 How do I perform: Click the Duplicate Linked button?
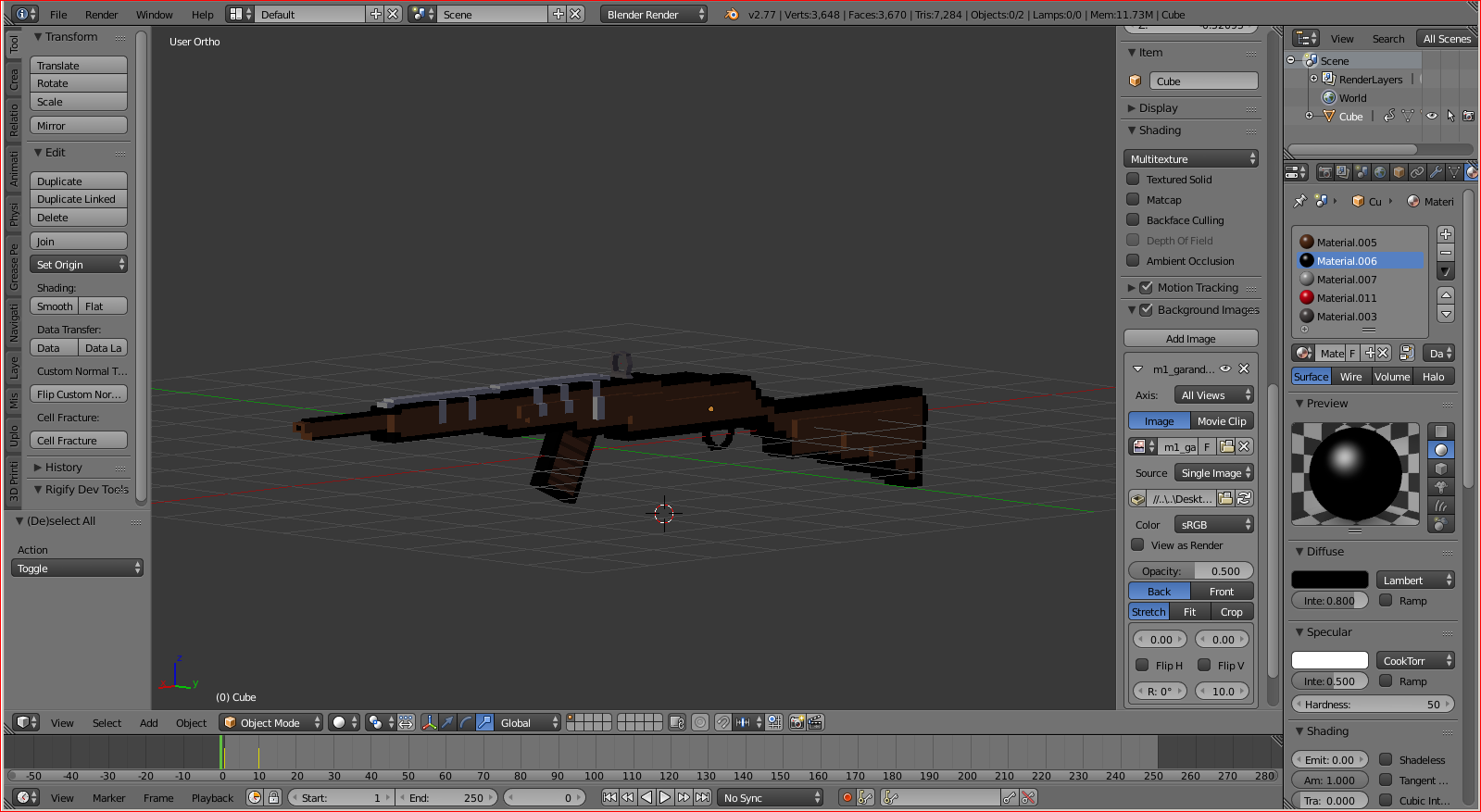click(79, 198)
